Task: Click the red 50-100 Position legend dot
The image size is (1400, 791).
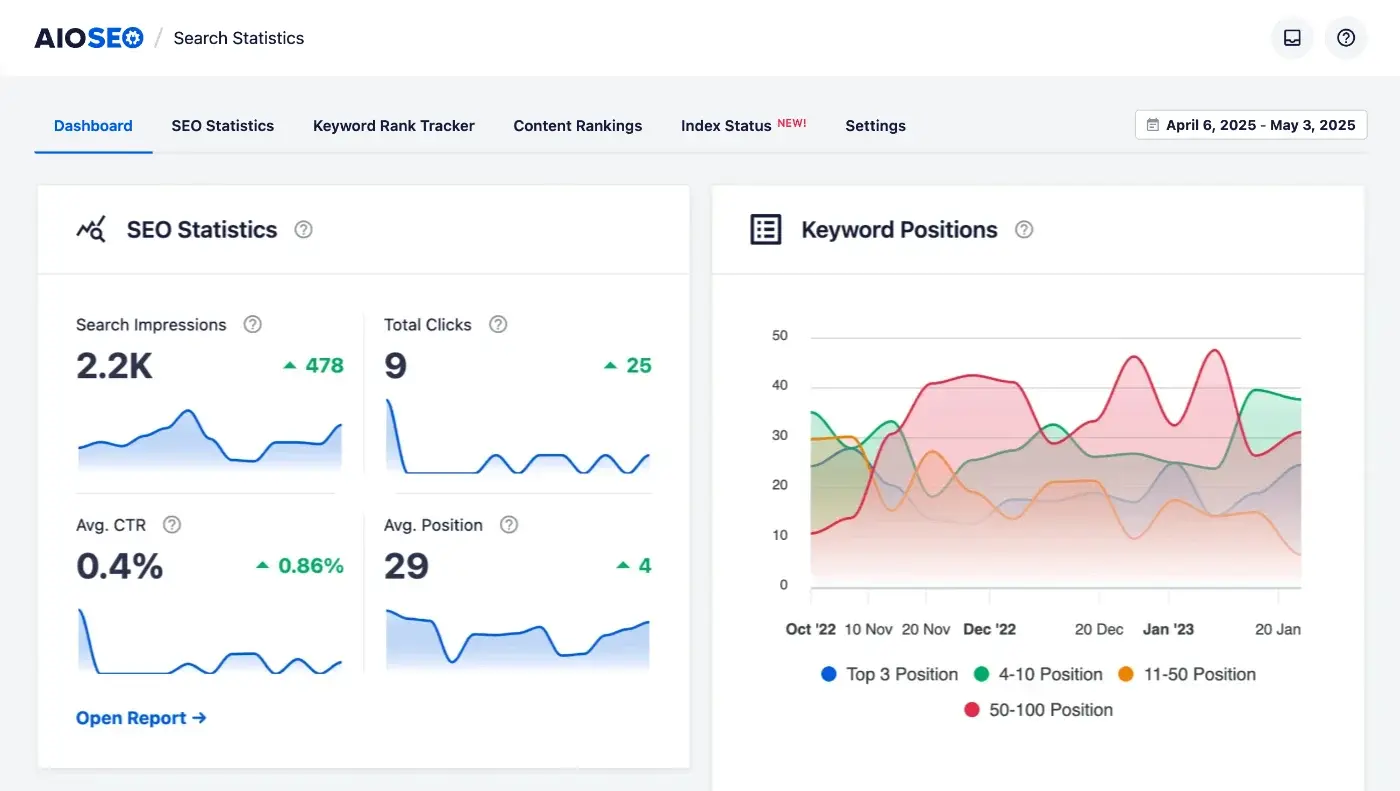Action: point(972,710)
